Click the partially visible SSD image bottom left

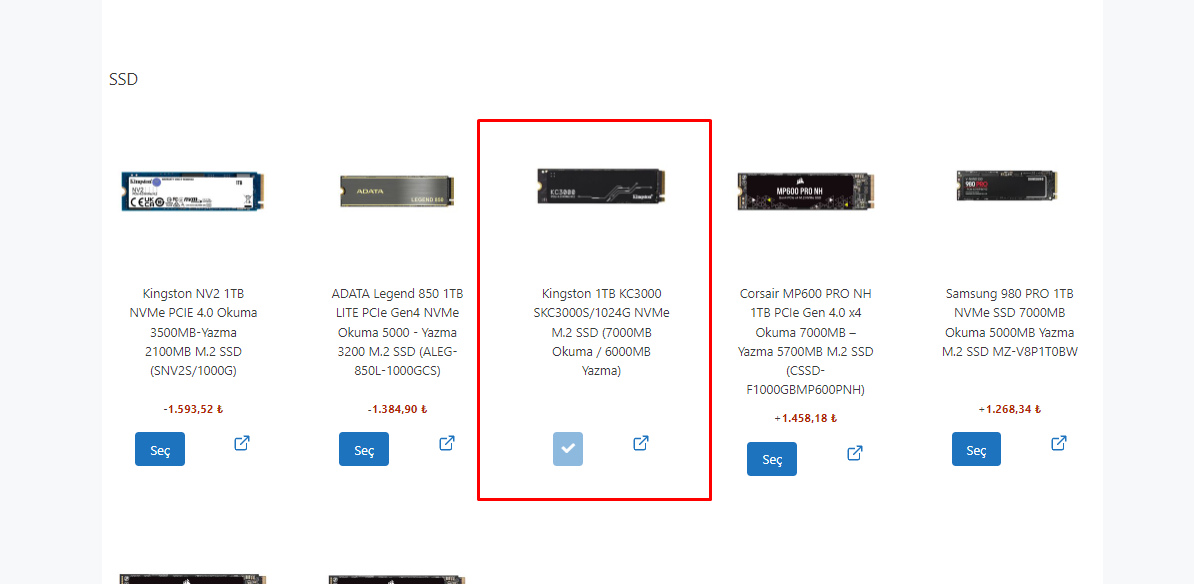coord(193,579)
